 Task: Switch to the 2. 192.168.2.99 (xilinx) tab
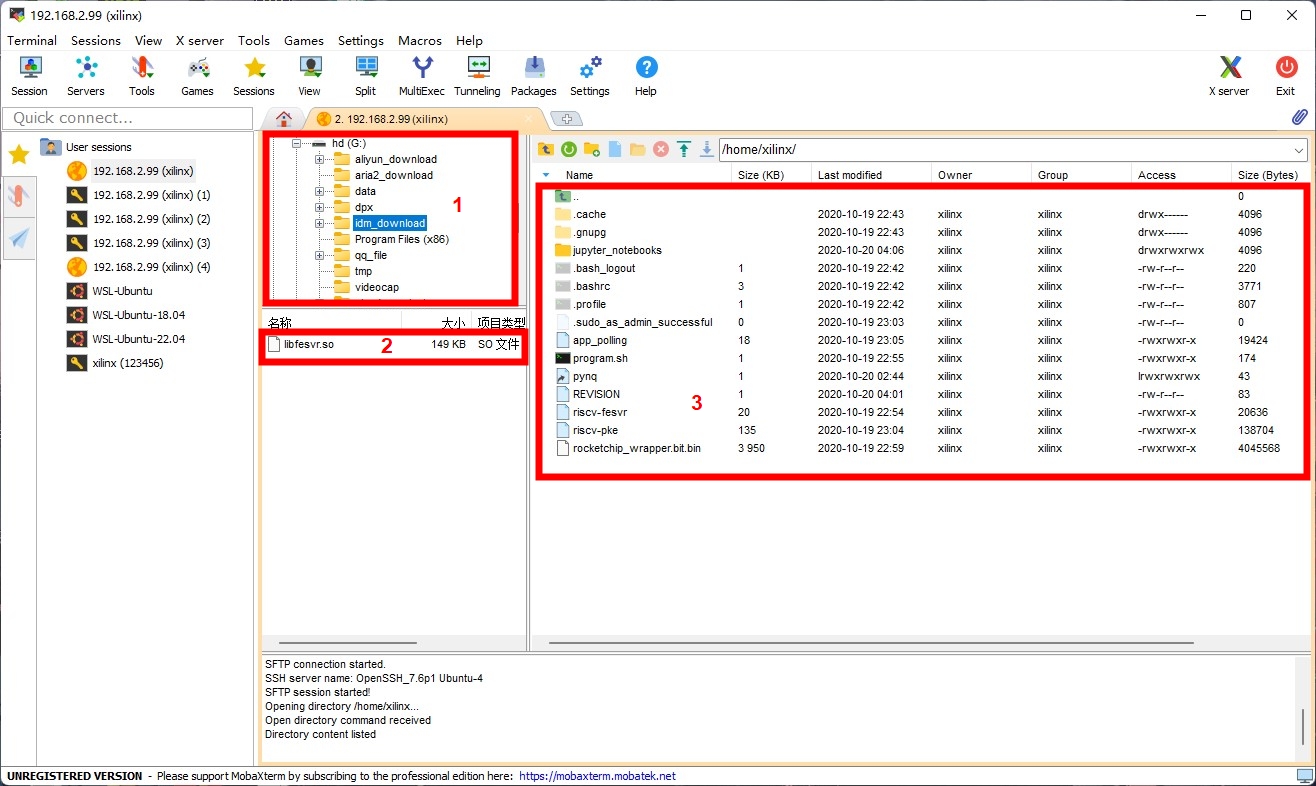(423, 118)
